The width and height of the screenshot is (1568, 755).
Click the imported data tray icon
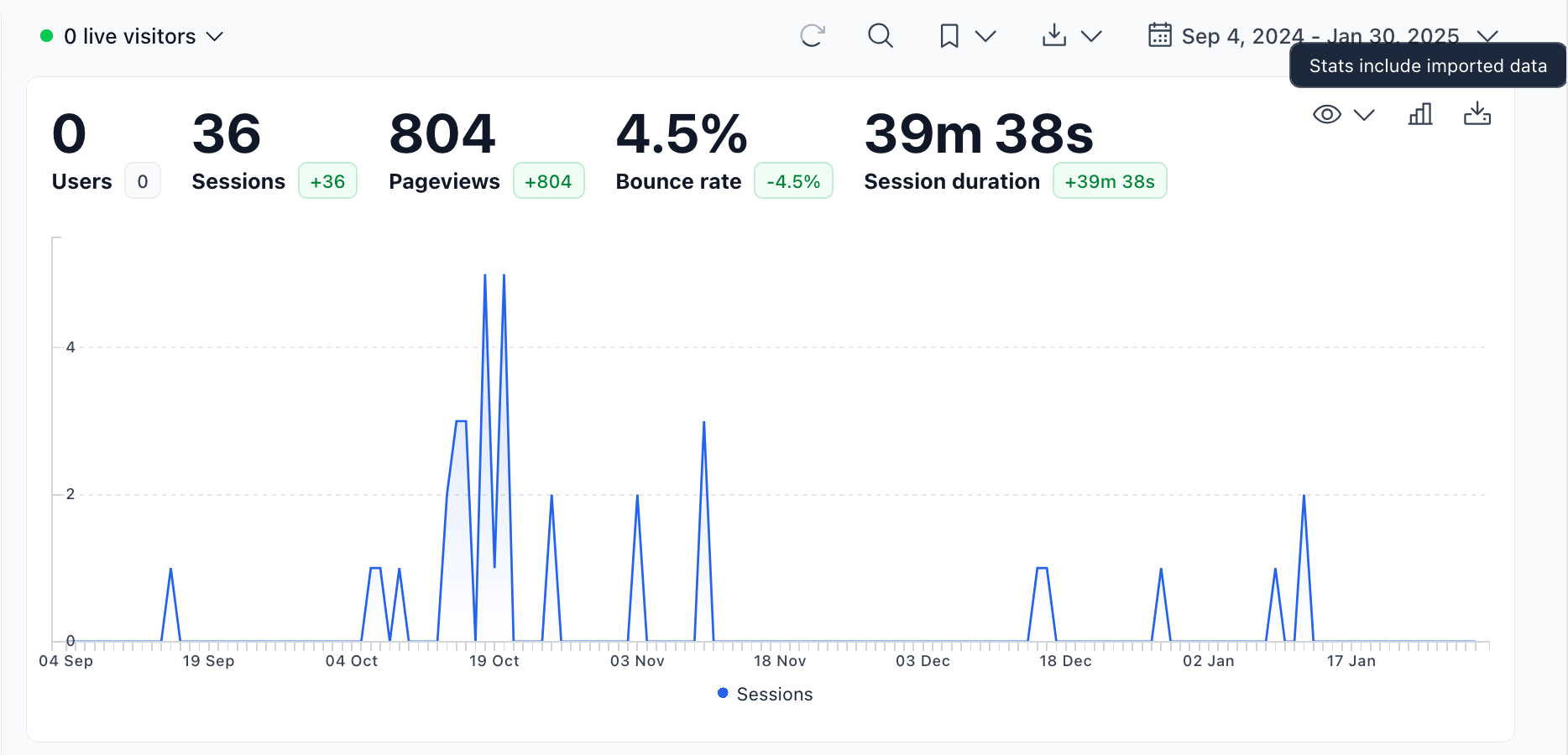tap(1477, 114)
